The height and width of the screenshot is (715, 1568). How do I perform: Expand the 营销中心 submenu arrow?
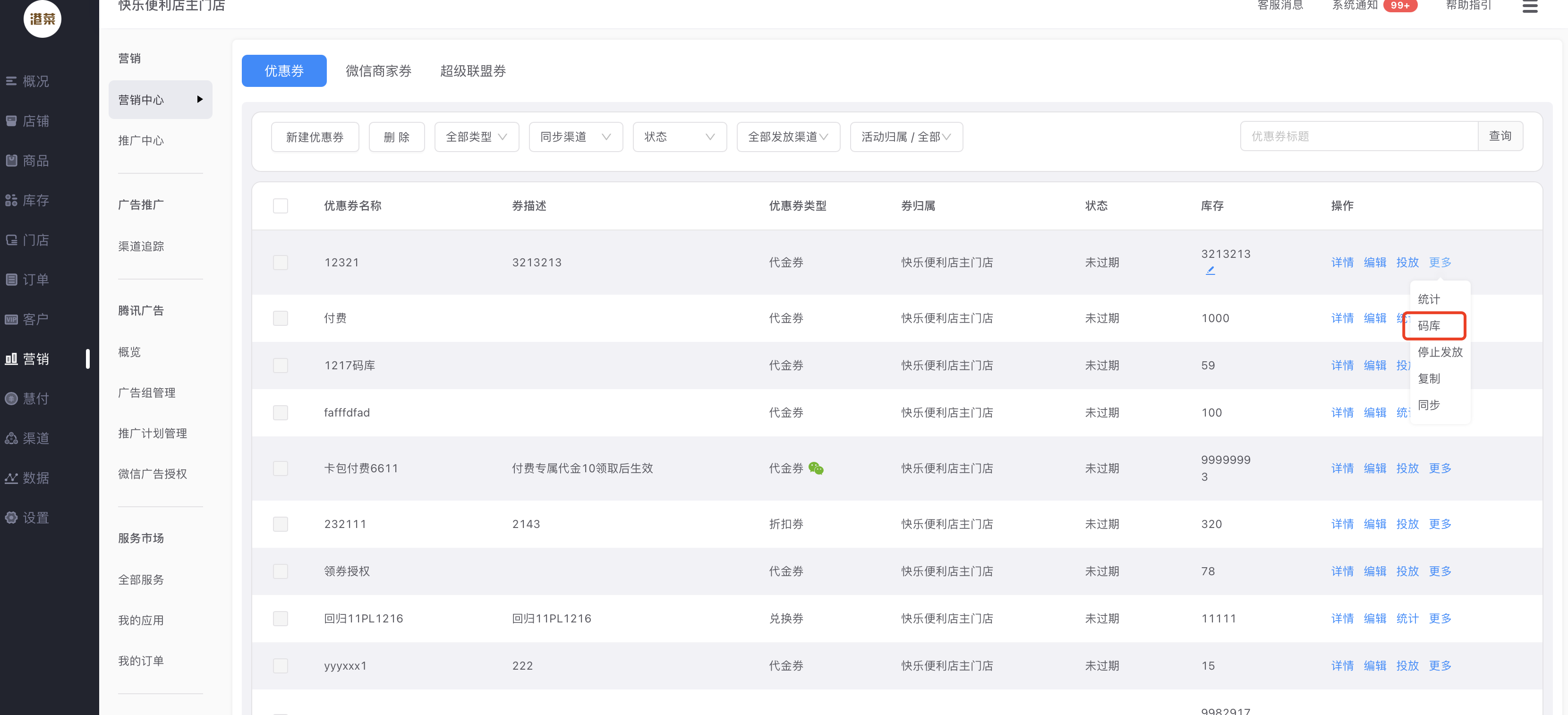[x=200, y=99]
